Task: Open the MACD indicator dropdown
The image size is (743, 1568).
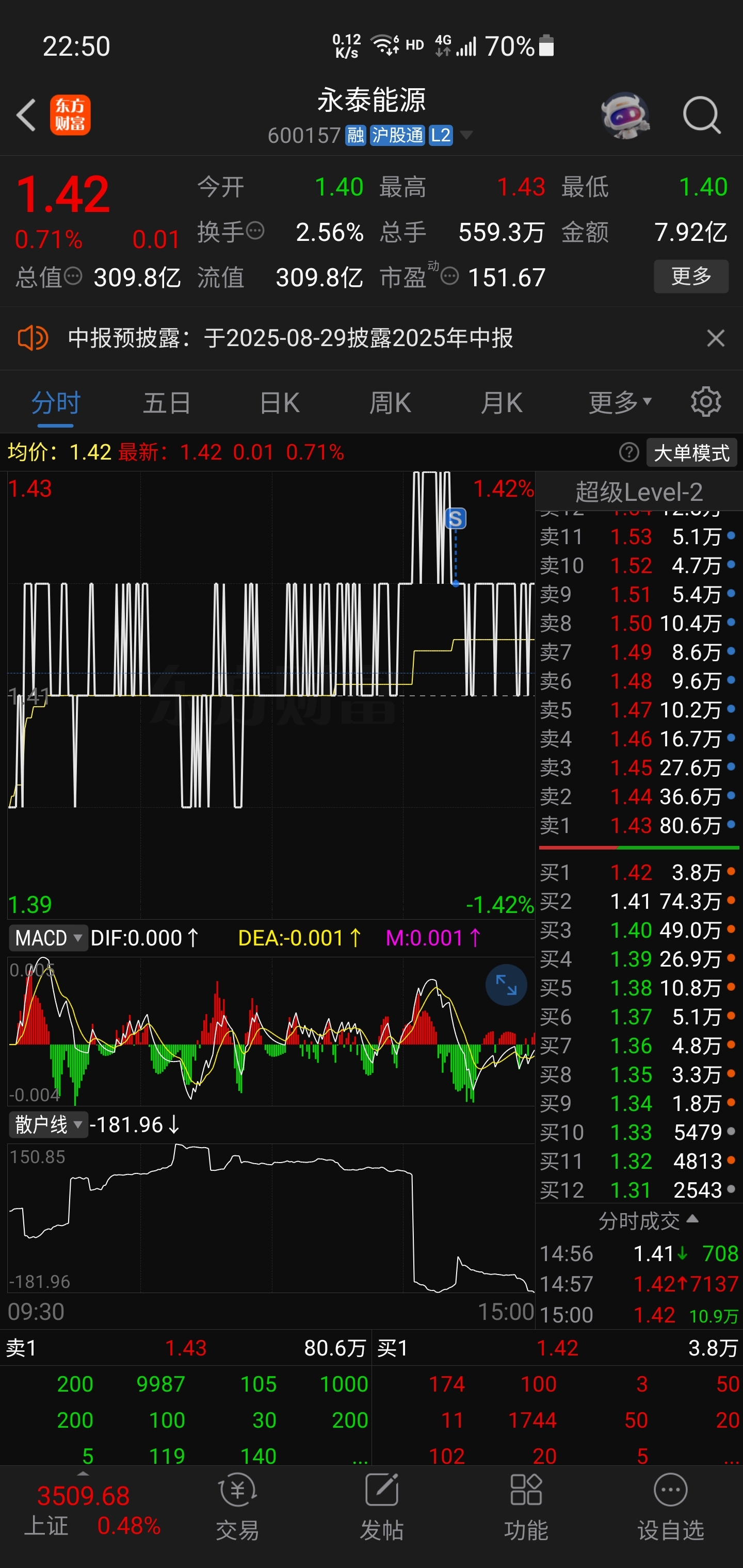Action: [48, 938]
